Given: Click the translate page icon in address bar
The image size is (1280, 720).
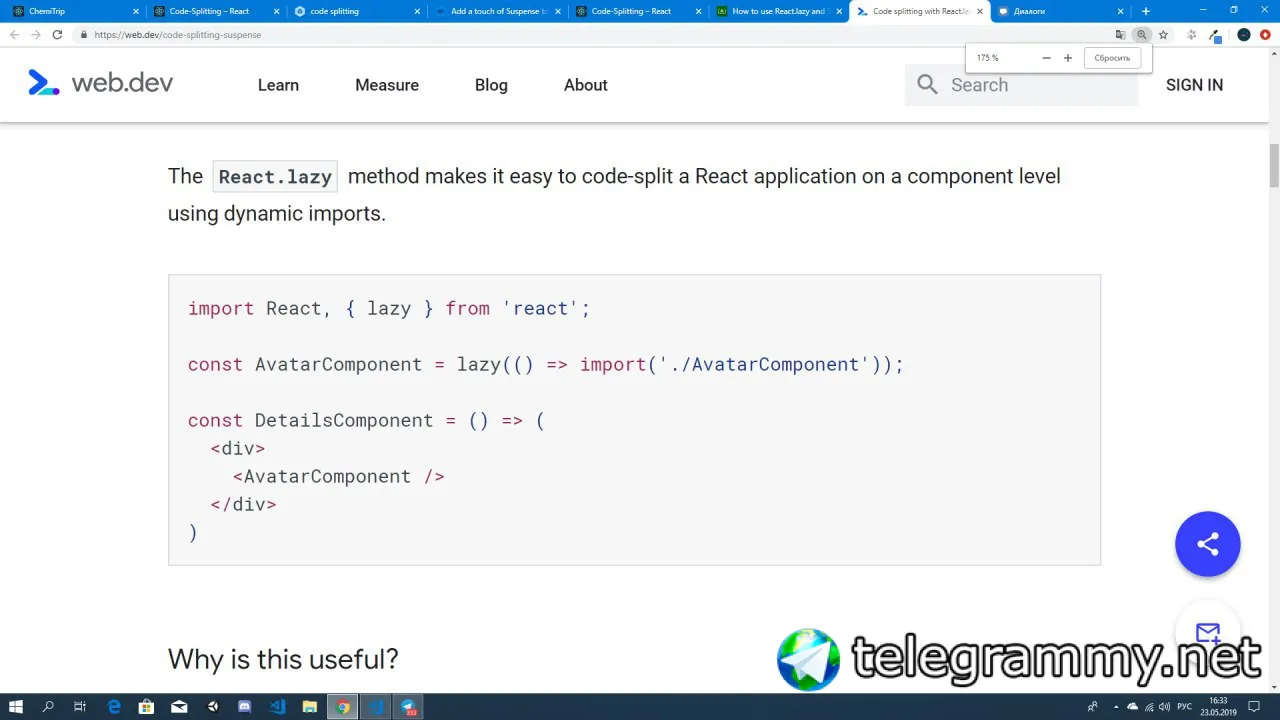Looking at the screenshot, I should (x=1120, y=35).
